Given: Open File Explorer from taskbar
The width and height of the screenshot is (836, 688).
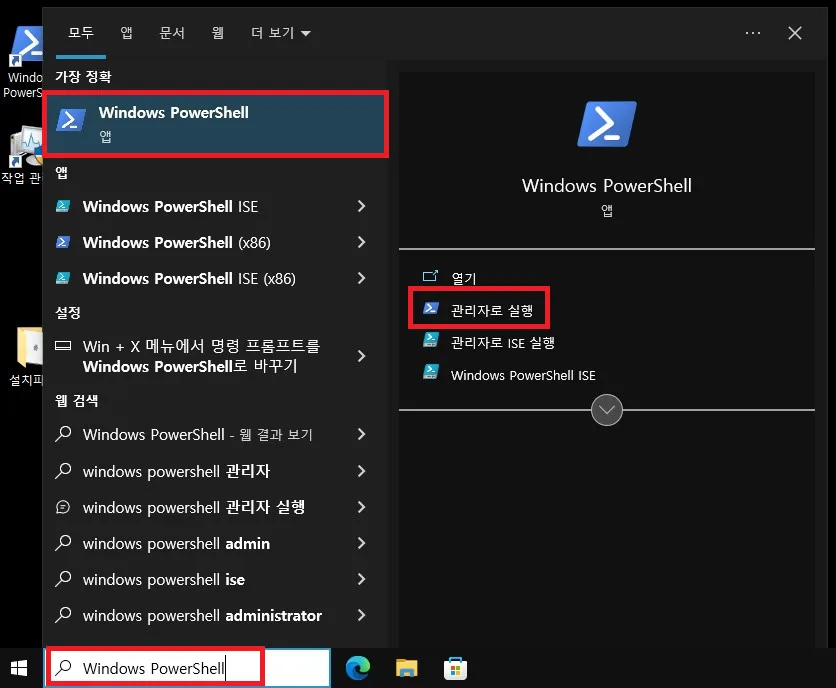Looking at the screenshot, I should coord(407,668).
